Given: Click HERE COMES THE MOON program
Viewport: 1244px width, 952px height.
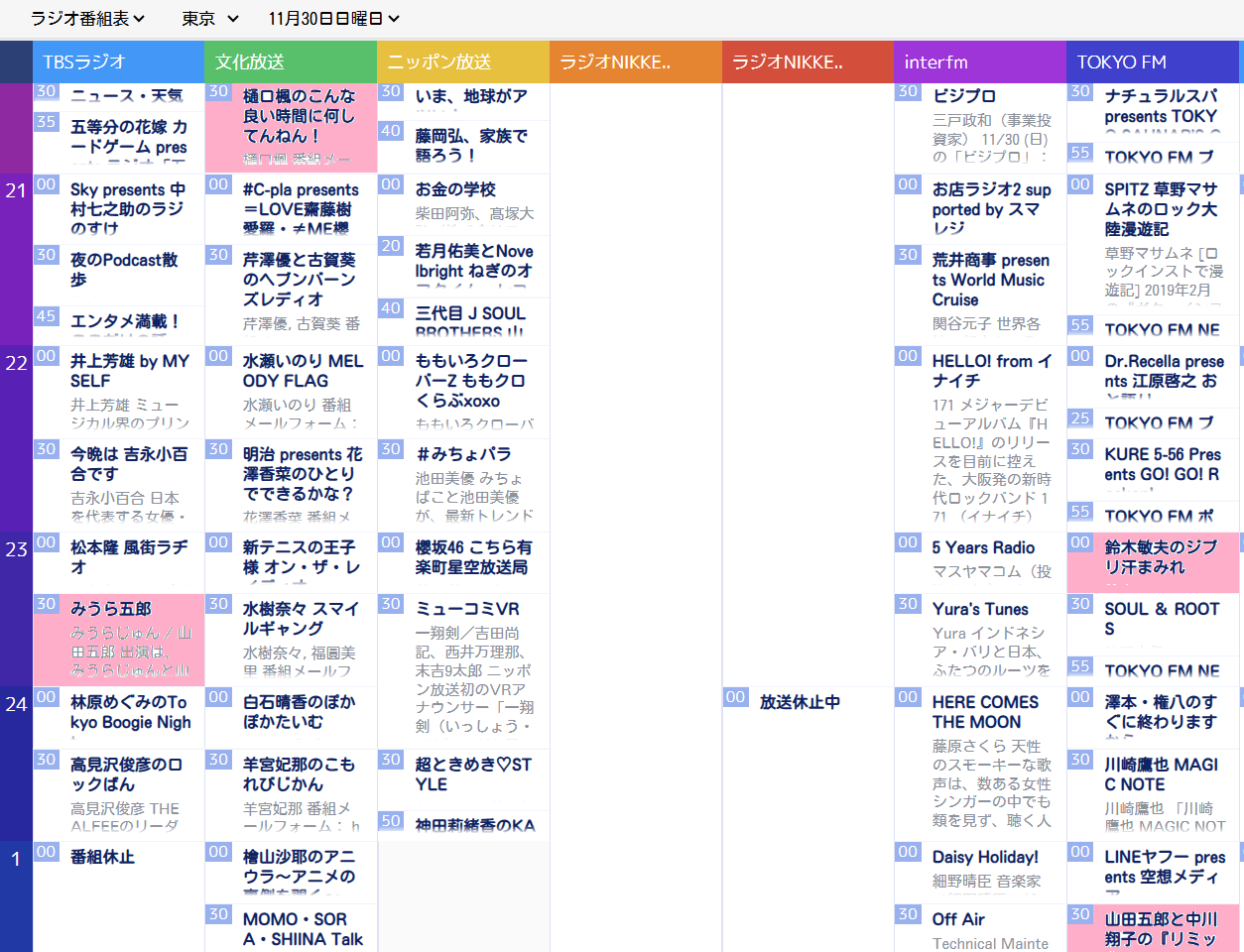Looking at the screenshot, I should tap(985, 712).
